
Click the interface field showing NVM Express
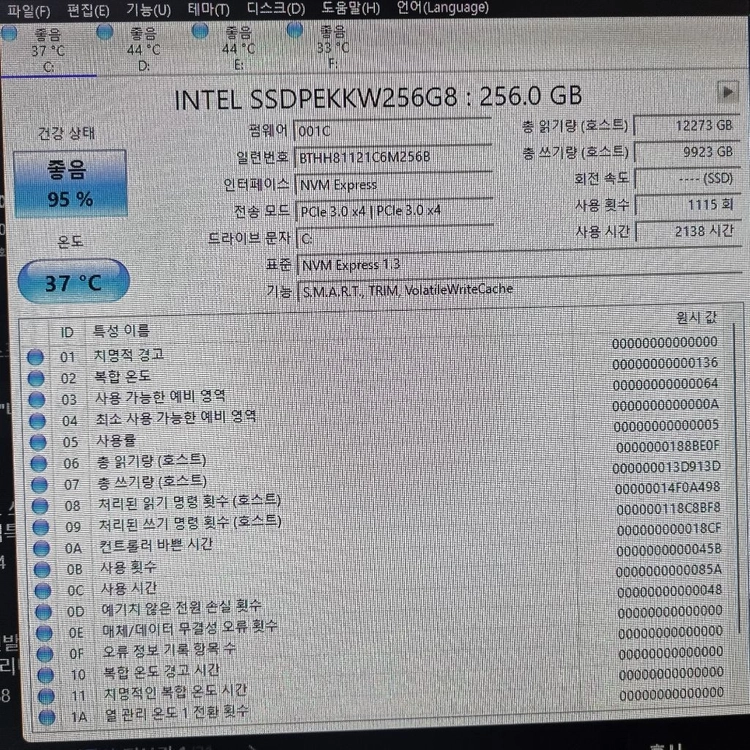[x=394, y=184]
